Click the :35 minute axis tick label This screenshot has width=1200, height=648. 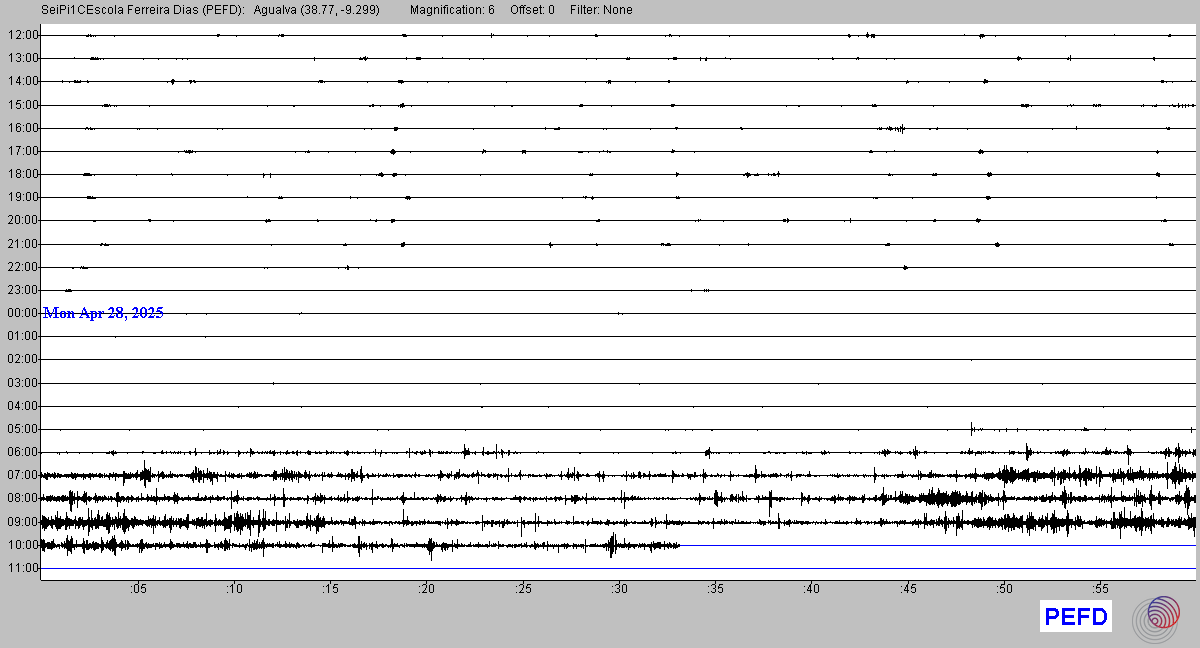tap(714, 588)
